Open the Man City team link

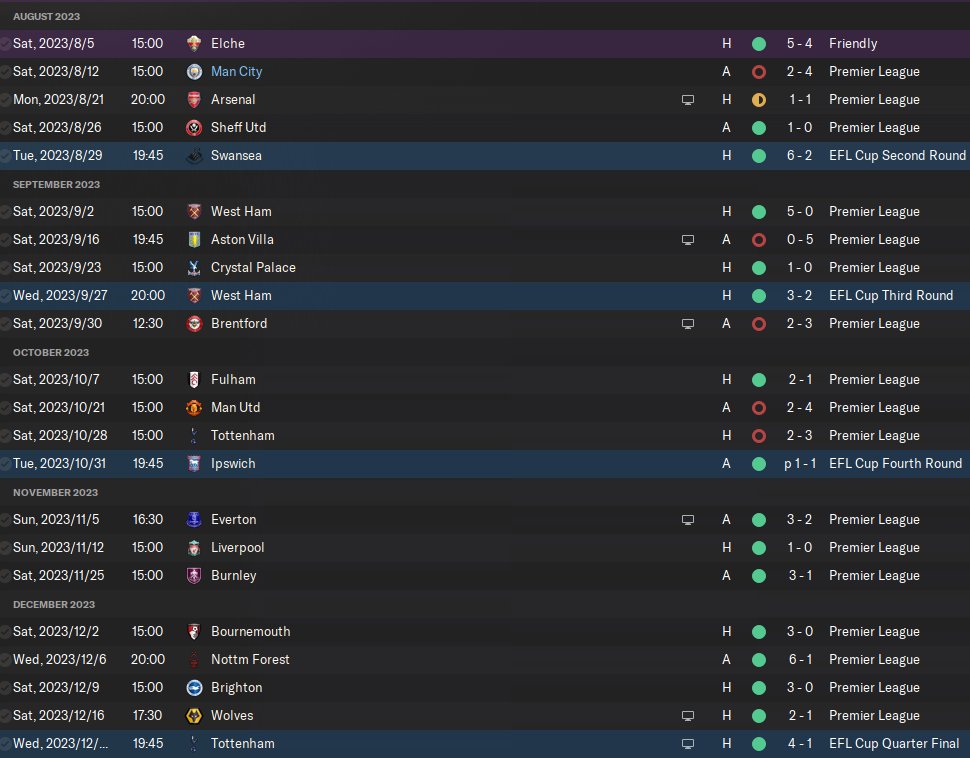236,72
